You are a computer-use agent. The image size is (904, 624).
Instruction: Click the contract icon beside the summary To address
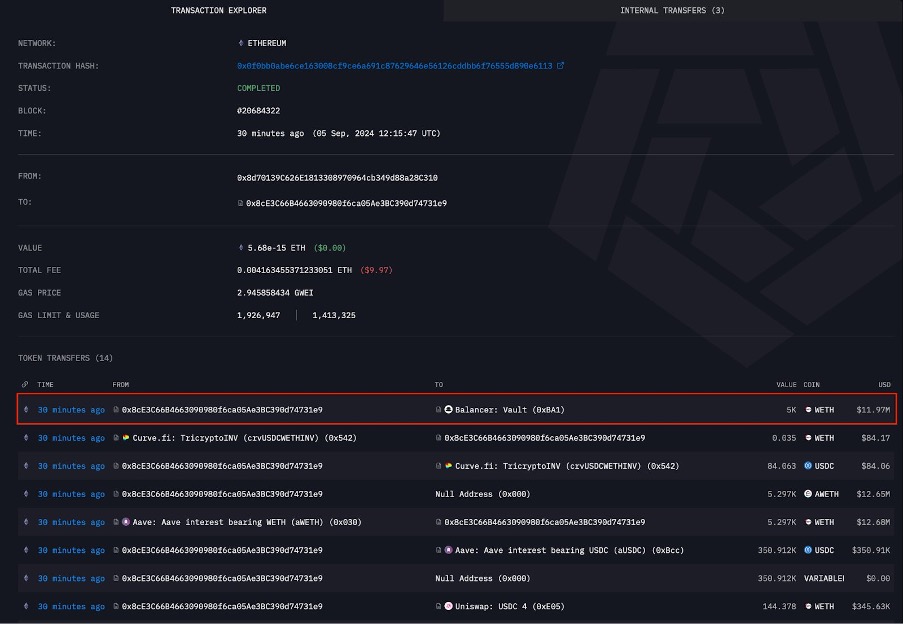tap(240, 203)
